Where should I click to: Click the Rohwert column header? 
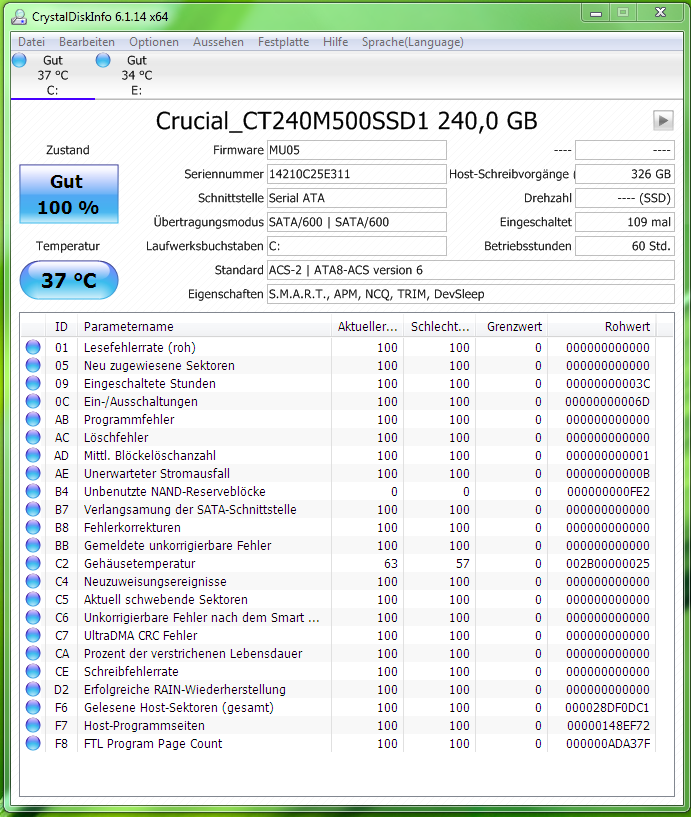602,327
